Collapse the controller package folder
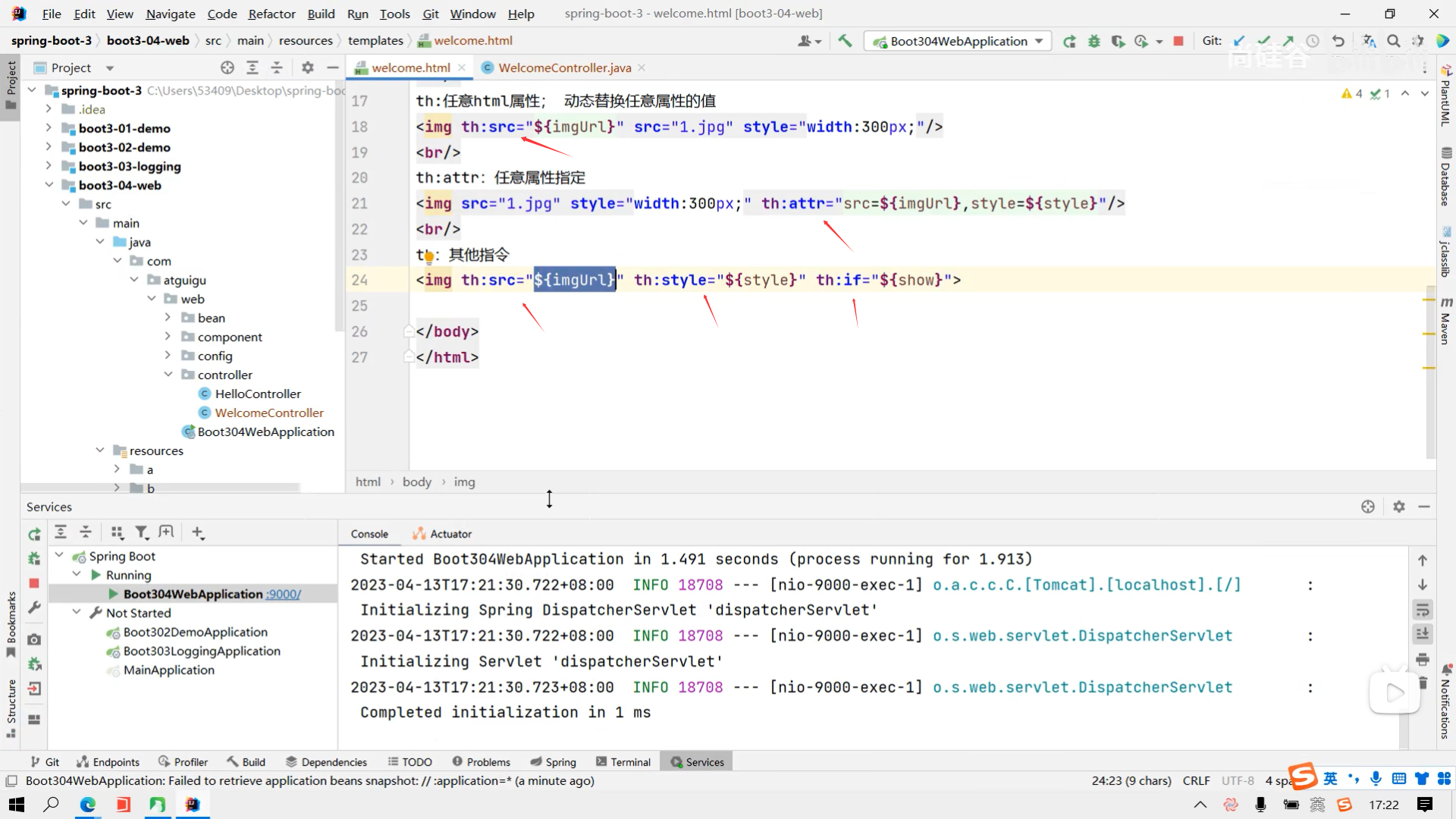1456x819 pixels. (x=168, y=375)
